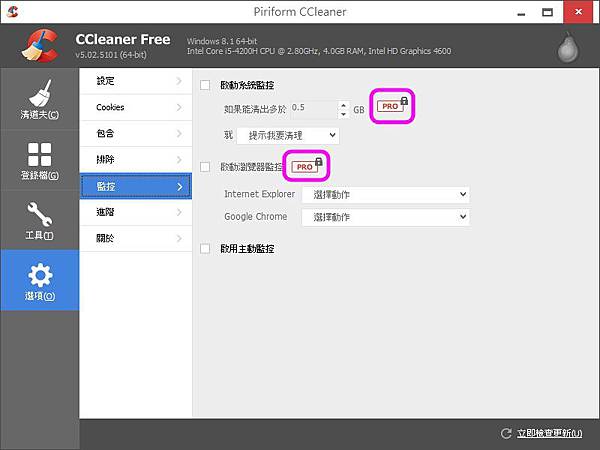Viewport: 600px width, 450px height.
Task: Tick the 啟用主動監控 active monitoring checkbox
Action: pos(205,249)
